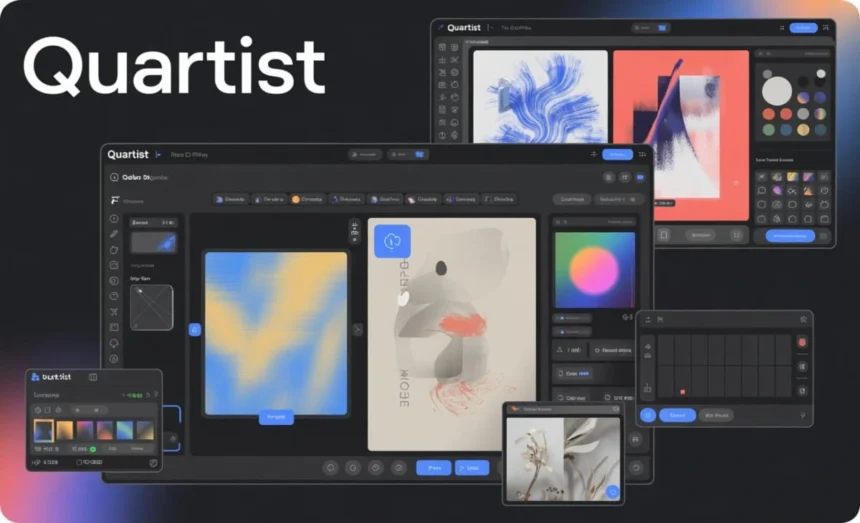The image size is (860, 523).
Task: Click the red shield icon in the grid window
Action: (802, 342)
